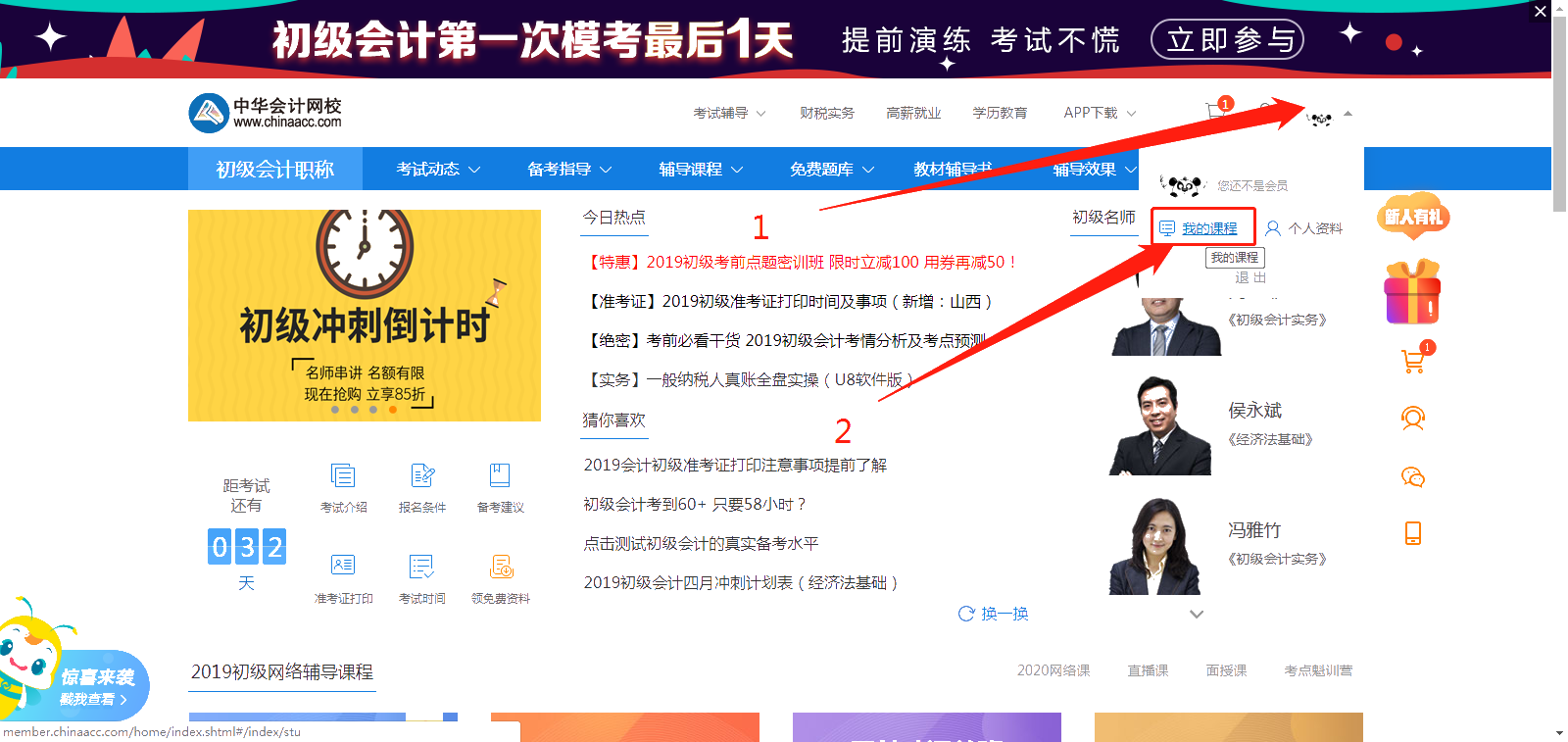This screenshot has height=742, width=1568.
Task: Click the panda avatar inside the account dropdown
Action: 1183,184
